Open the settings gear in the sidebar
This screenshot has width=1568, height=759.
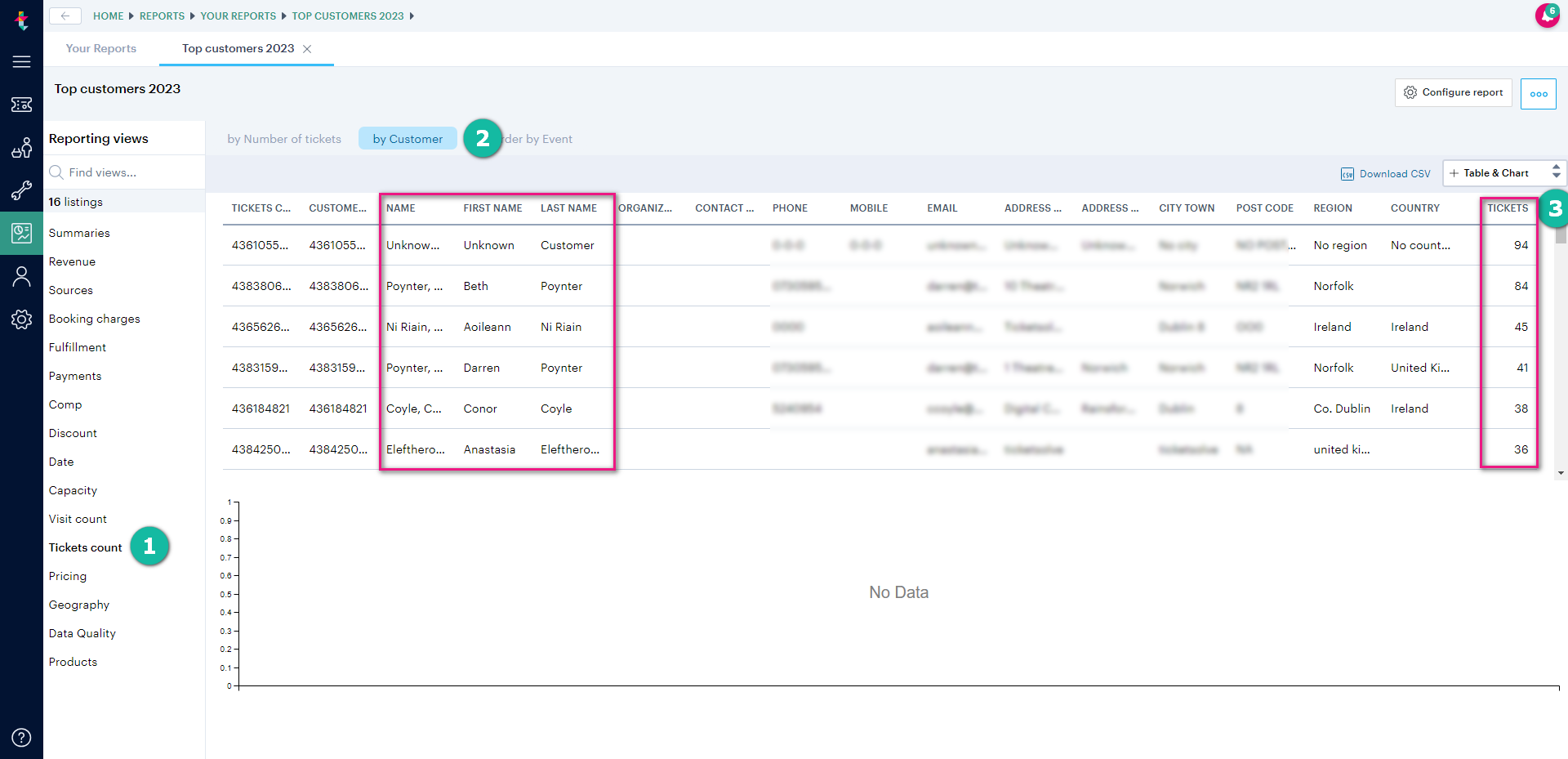(x=22, y=319)
